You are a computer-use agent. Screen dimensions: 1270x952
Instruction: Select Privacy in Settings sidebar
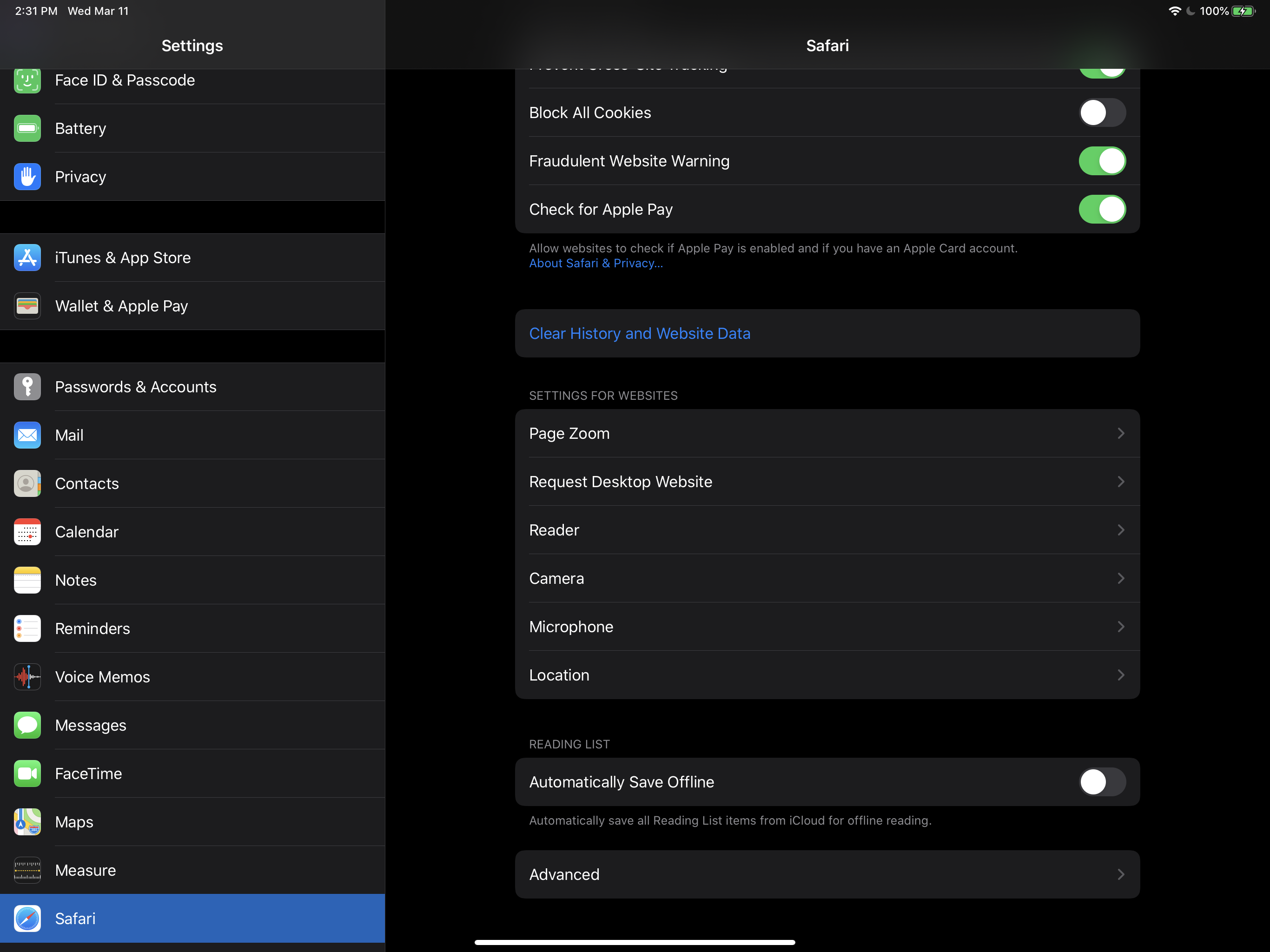tap(192, 176)
